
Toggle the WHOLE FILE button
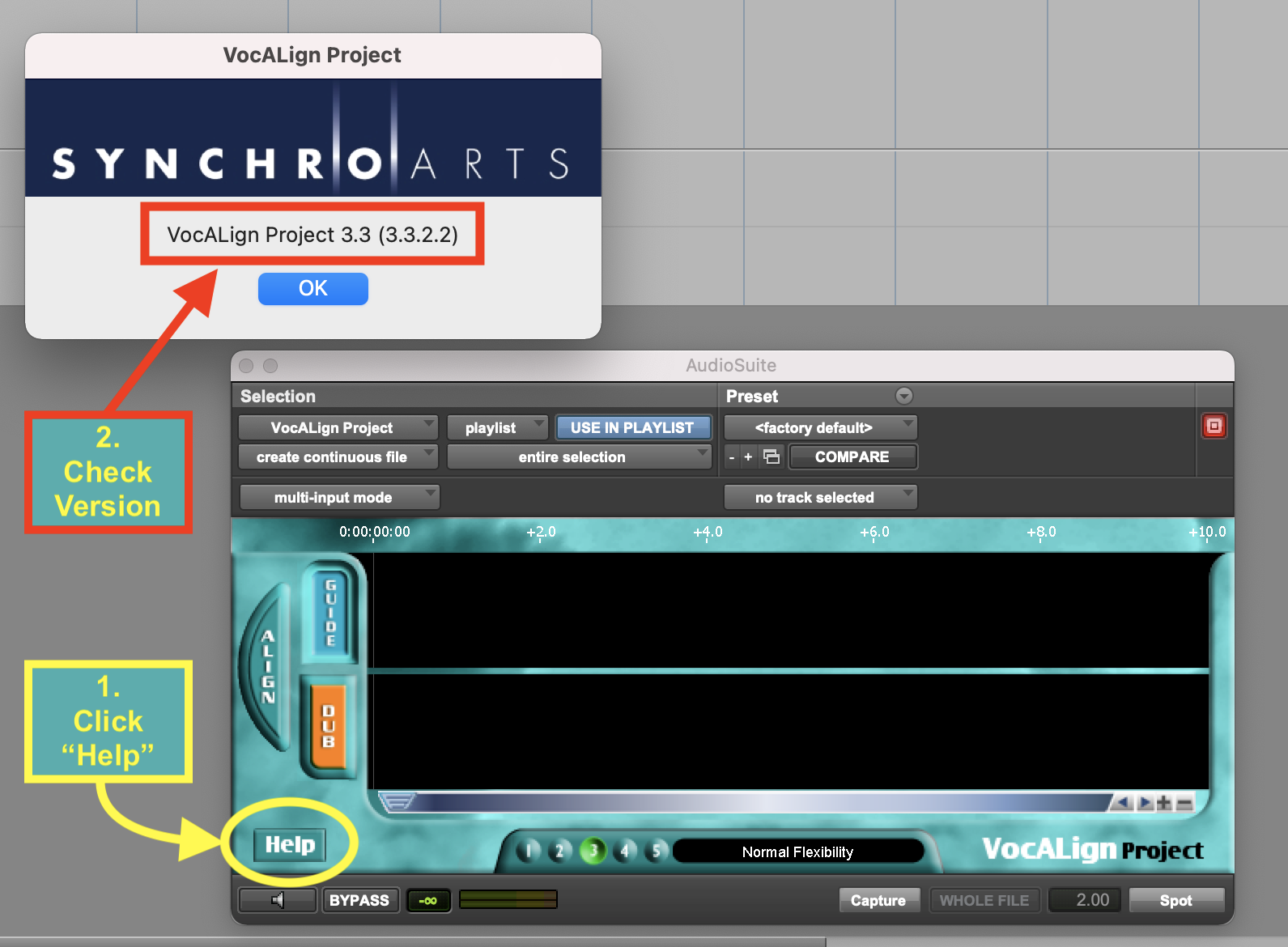[984, 900]
